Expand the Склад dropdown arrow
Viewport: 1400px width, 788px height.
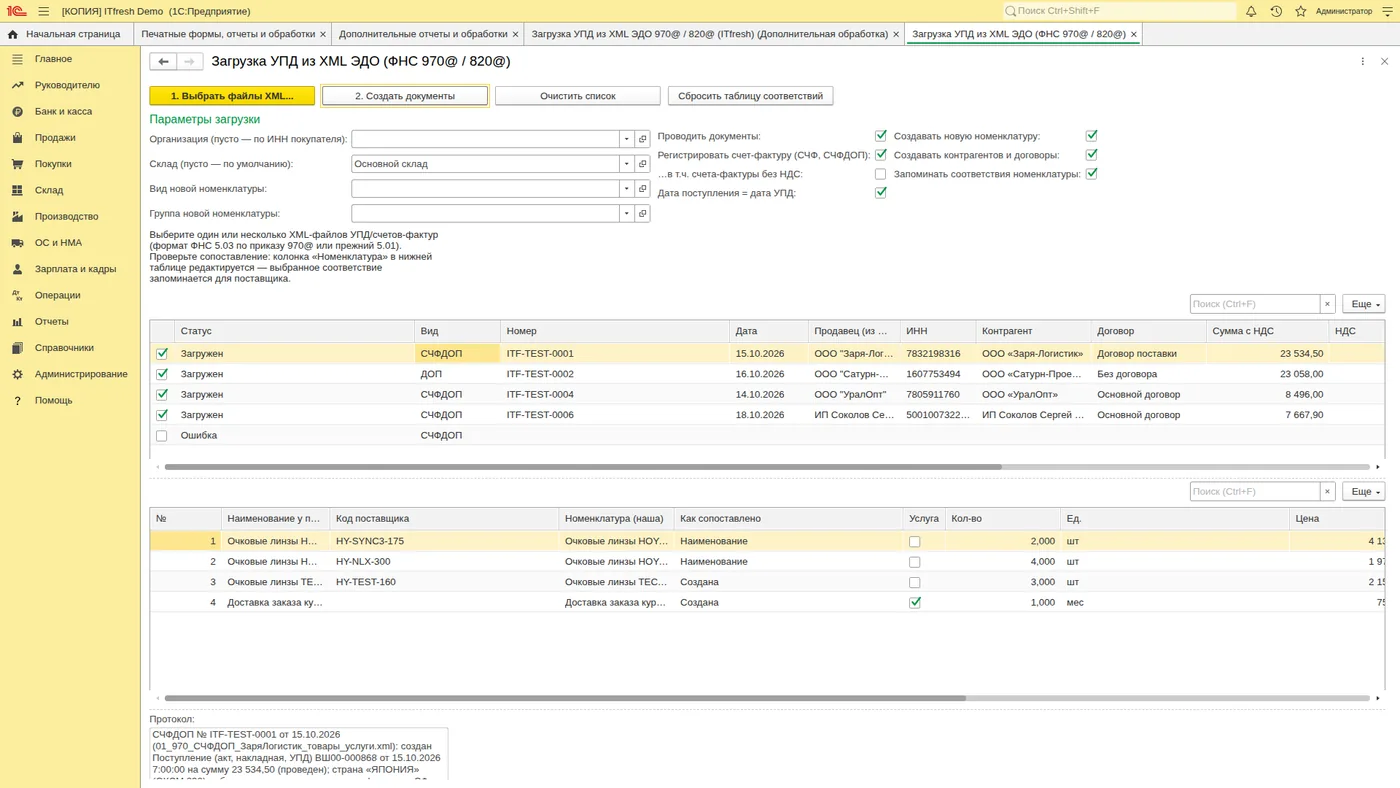click(627, 164)
